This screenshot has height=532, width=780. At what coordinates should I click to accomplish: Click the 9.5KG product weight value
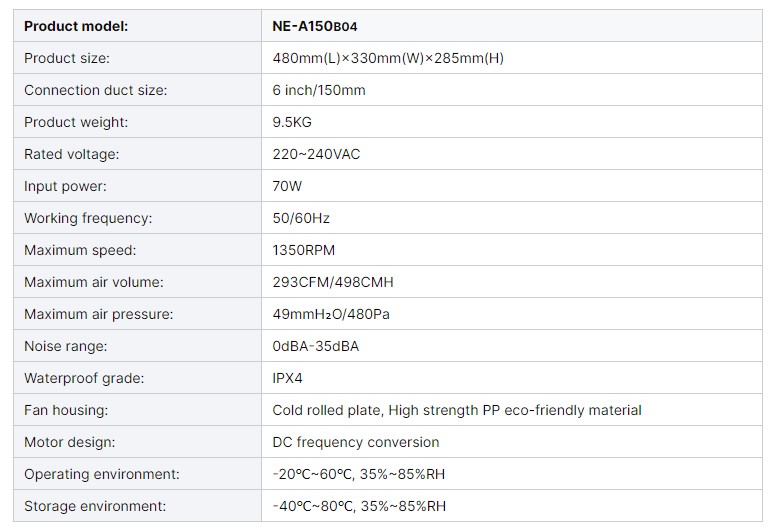292,122
